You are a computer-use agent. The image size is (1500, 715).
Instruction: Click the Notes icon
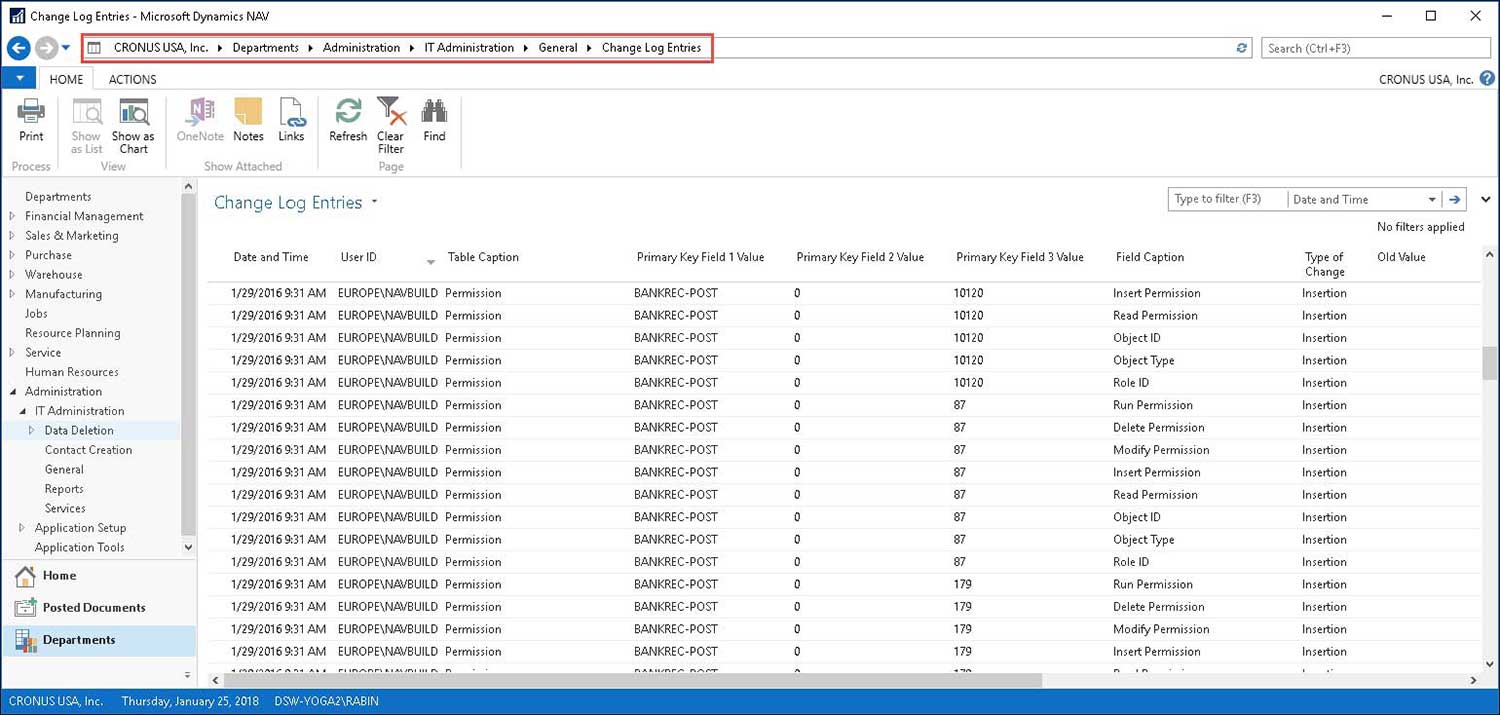coord(248,121)
